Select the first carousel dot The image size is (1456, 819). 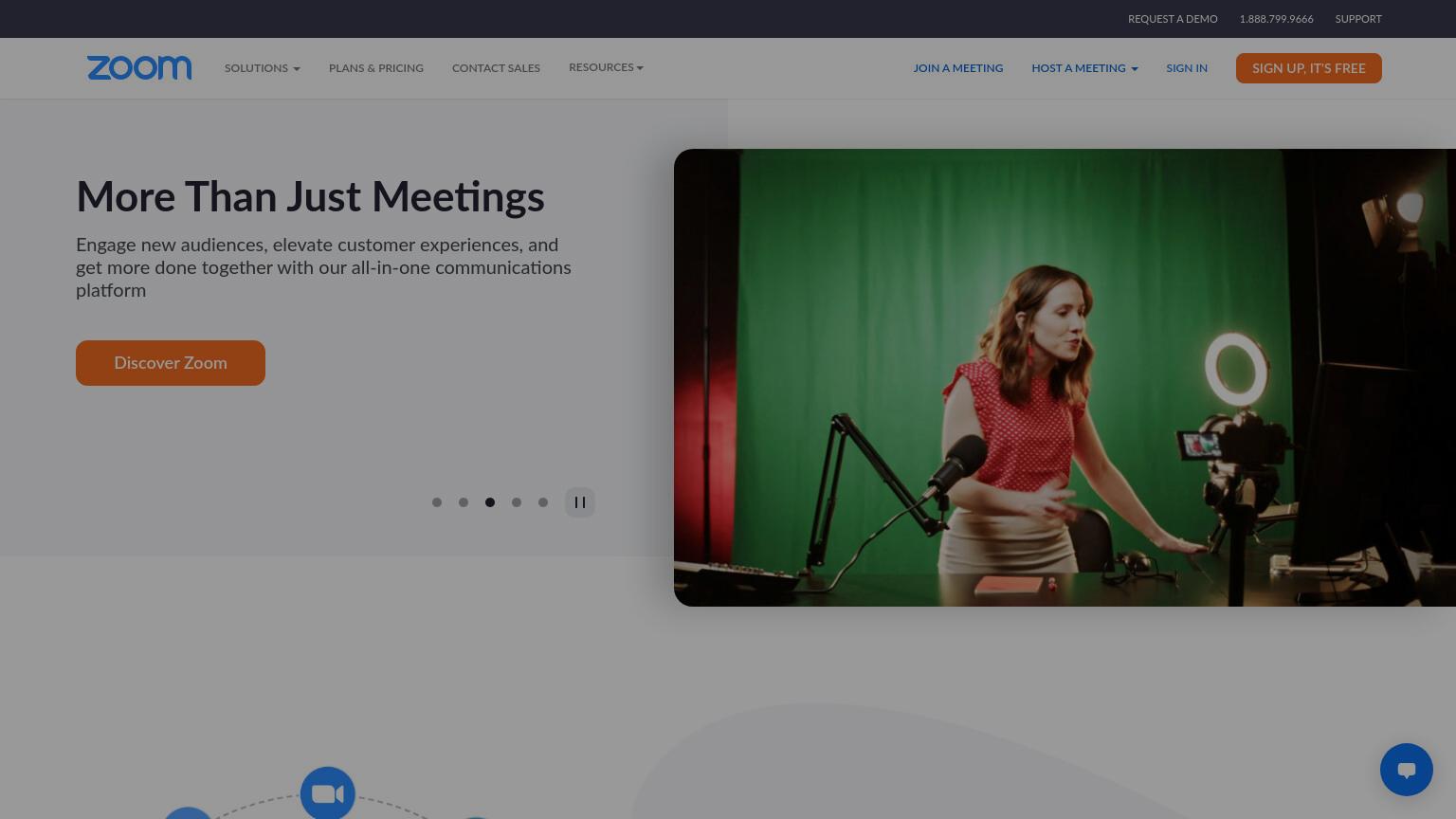pyautogui.click(x=437, y=502)
